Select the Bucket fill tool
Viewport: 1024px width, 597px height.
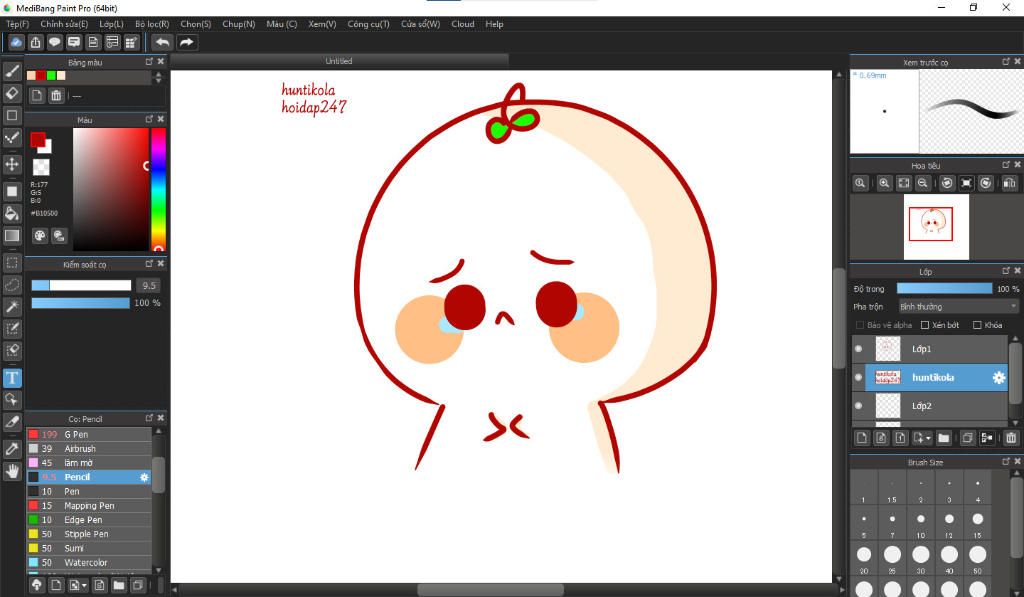[x=12, y=213]
